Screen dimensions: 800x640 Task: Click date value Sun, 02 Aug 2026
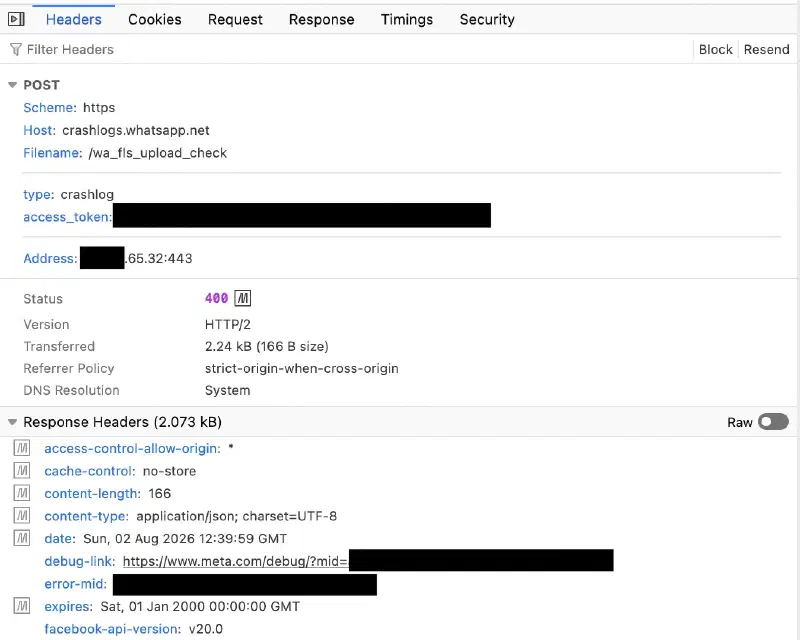185,538
